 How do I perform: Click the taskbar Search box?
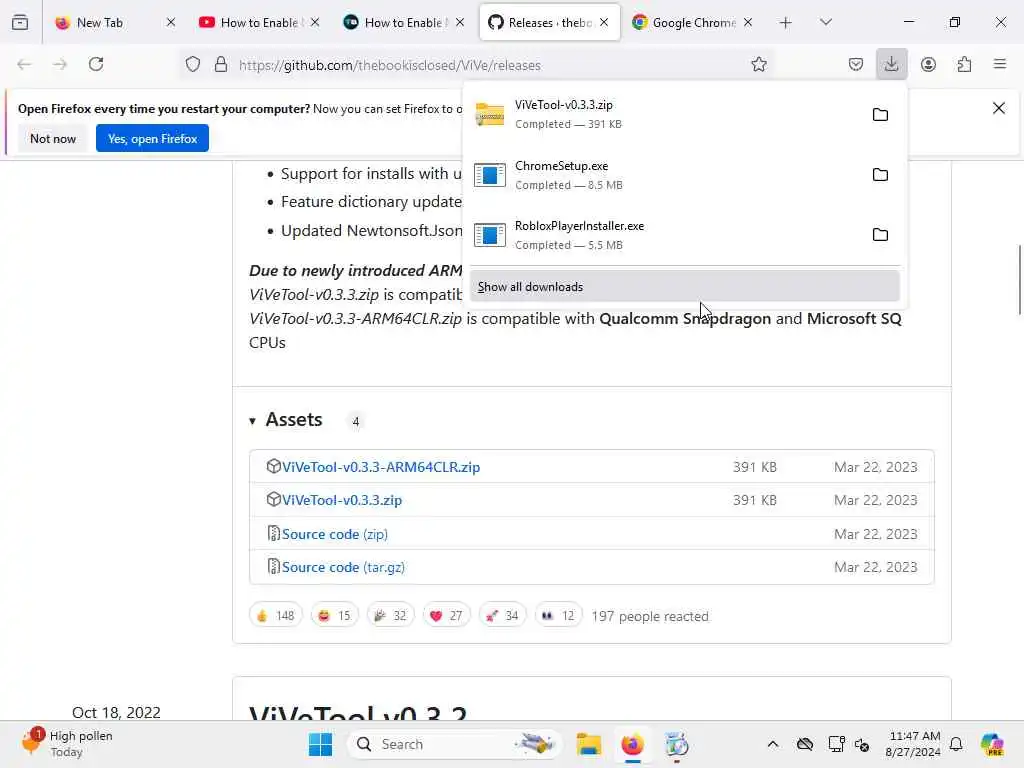pos(455,744)
